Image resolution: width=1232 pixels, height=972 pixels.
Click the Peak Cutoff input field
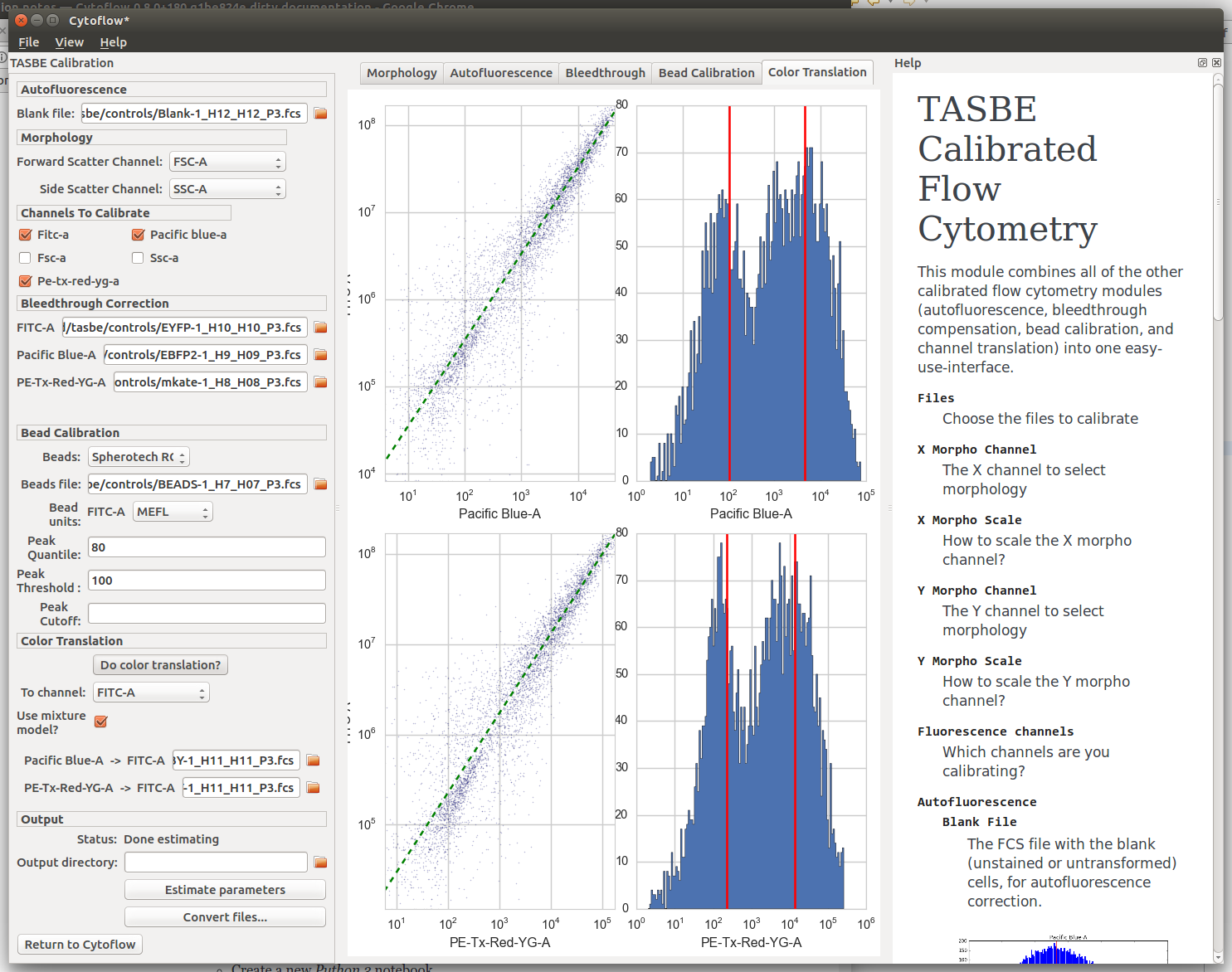click(207, 614)
